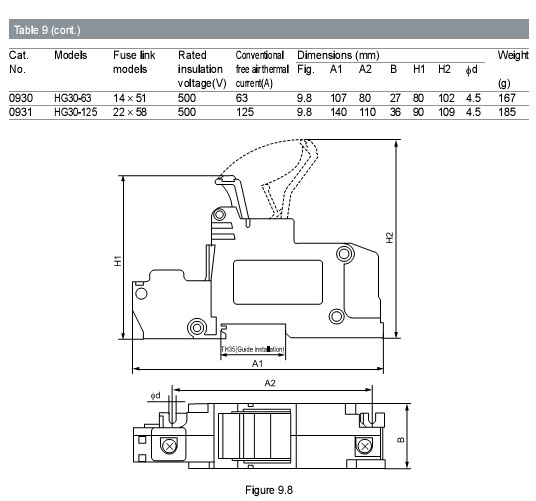Select the 'Models' column header

click(71, 55)
